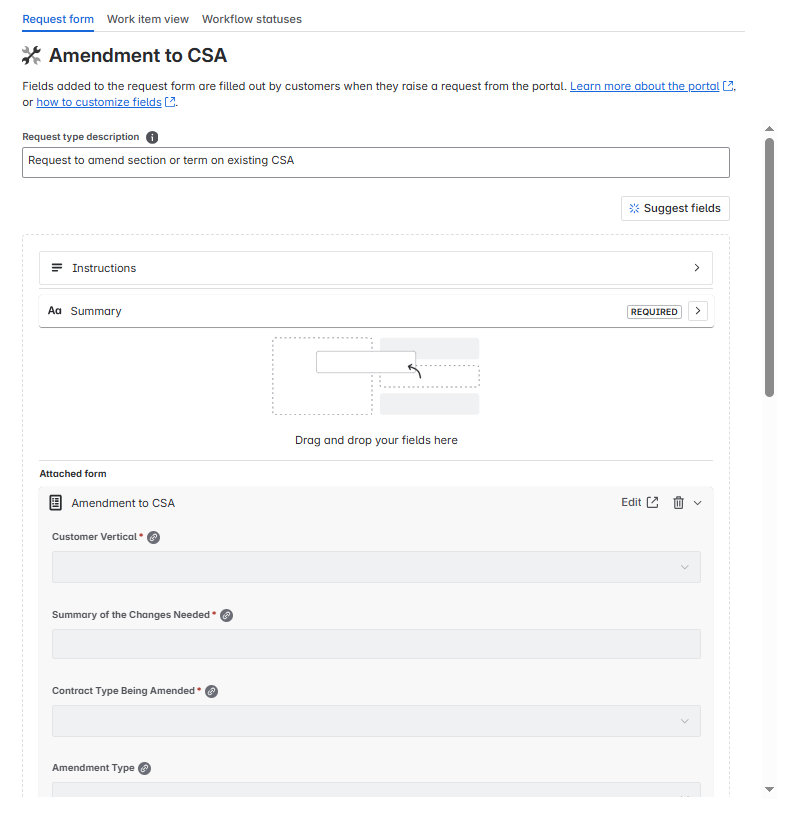Viewport: 803px width, 813px height.
Task: Click the paragraph icon on the Instructions field
Action: coord(56,267)
